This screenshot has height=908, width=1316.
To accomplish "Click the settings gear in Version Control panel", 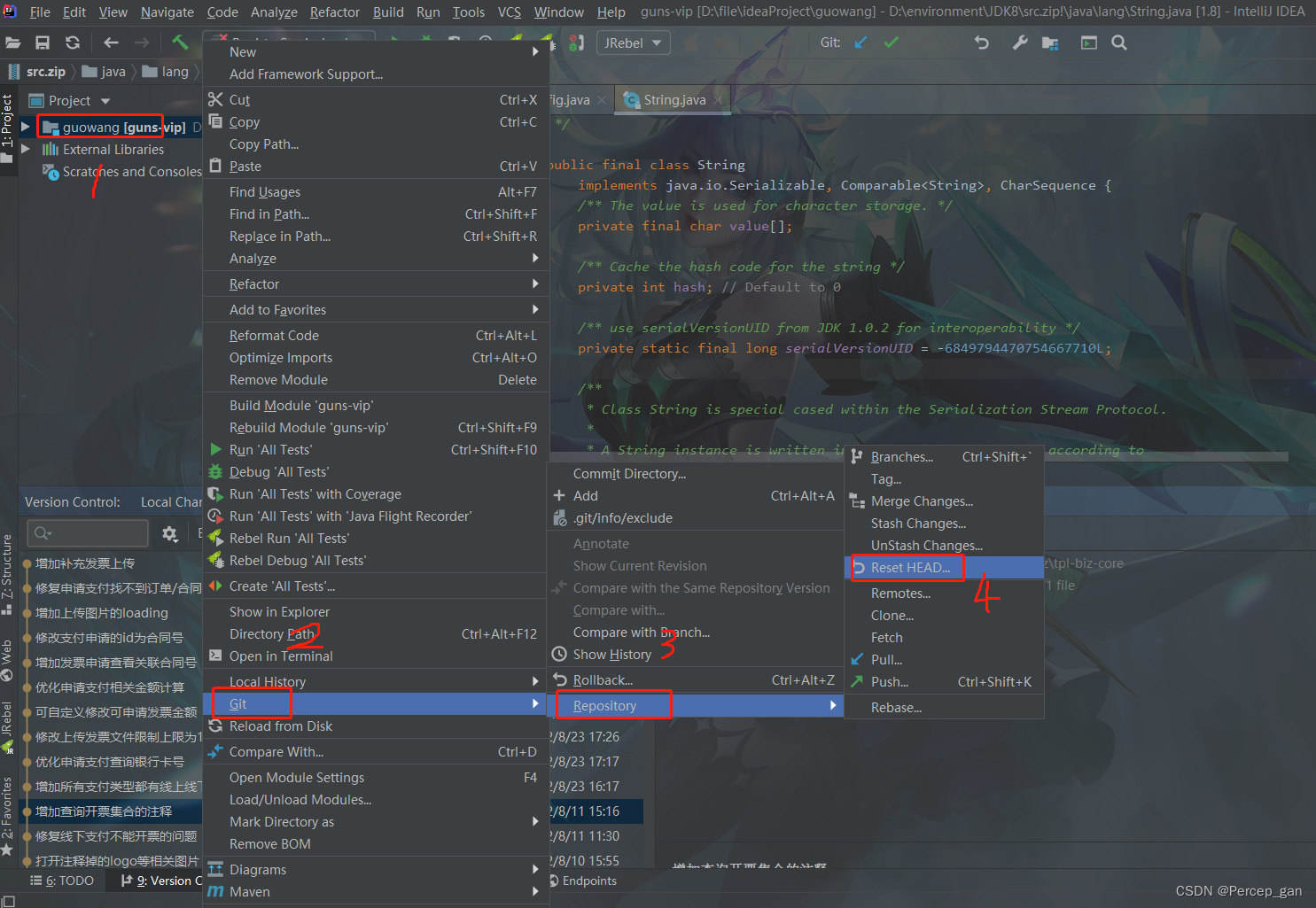I will tap(170, 533).
